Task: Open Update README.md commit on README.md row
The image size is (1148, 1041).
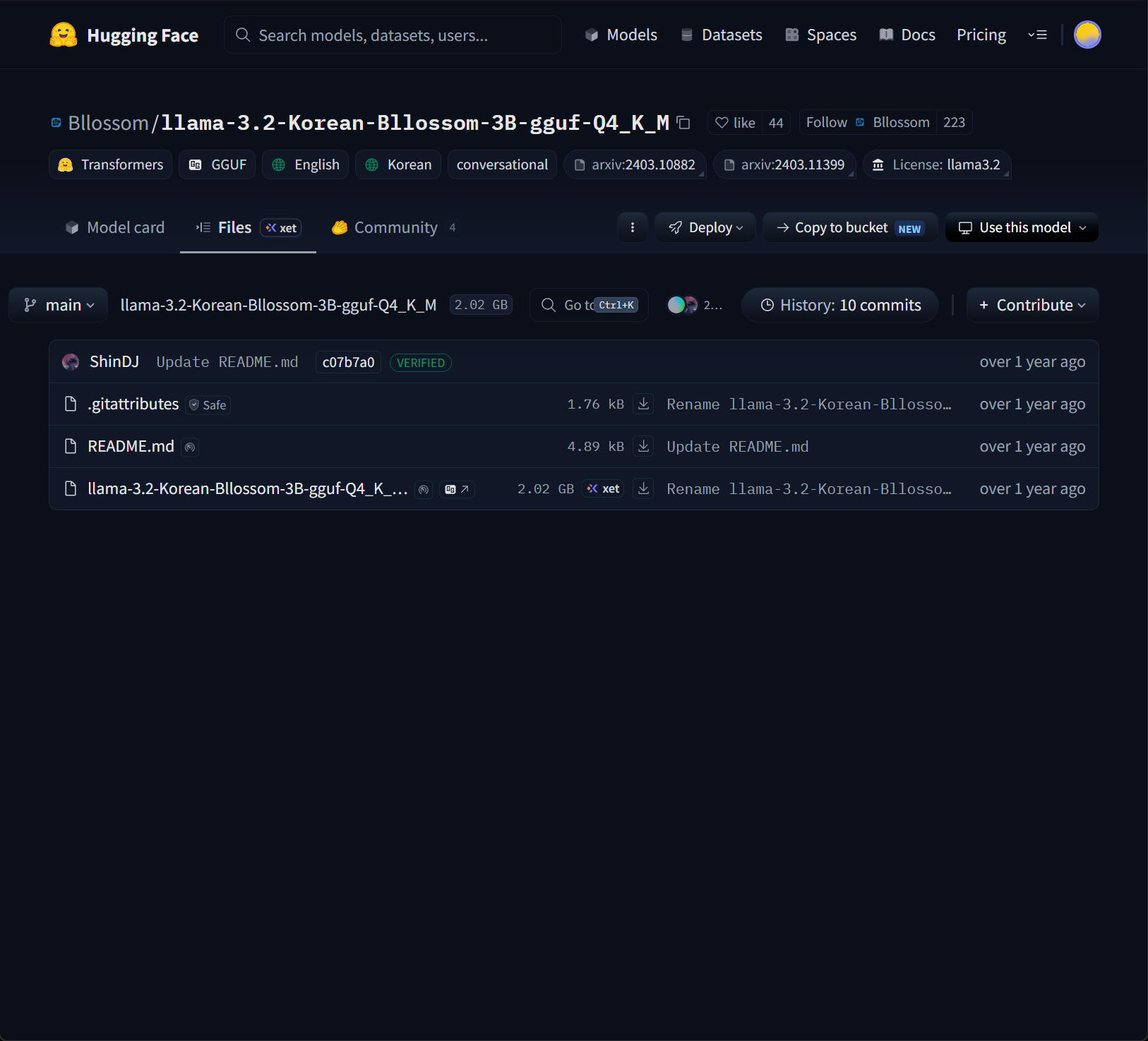Action: click(x=738, y=447)
